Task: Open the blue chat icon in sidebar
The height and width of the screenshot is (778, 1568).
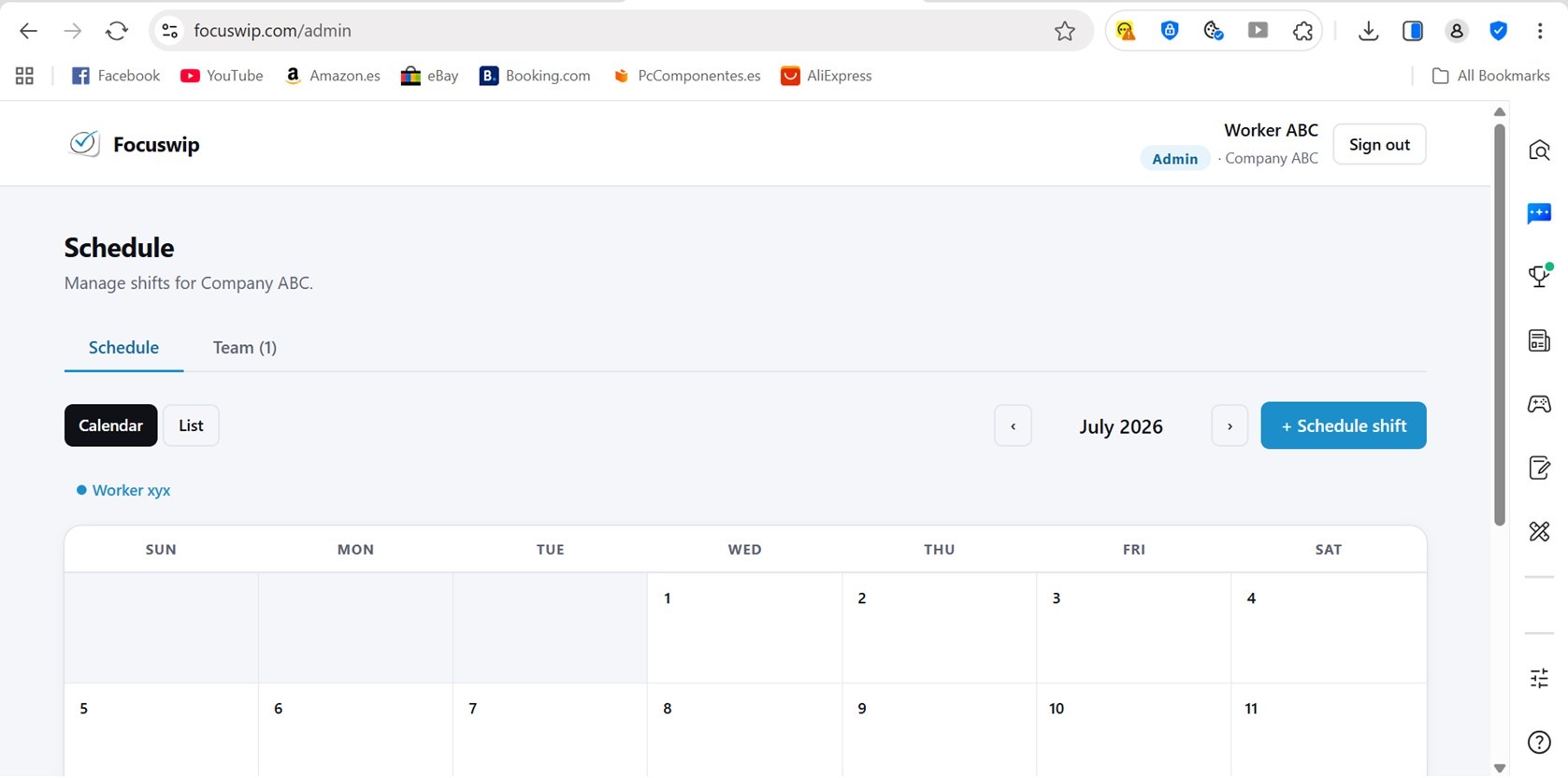Action: pos(1539,214)
